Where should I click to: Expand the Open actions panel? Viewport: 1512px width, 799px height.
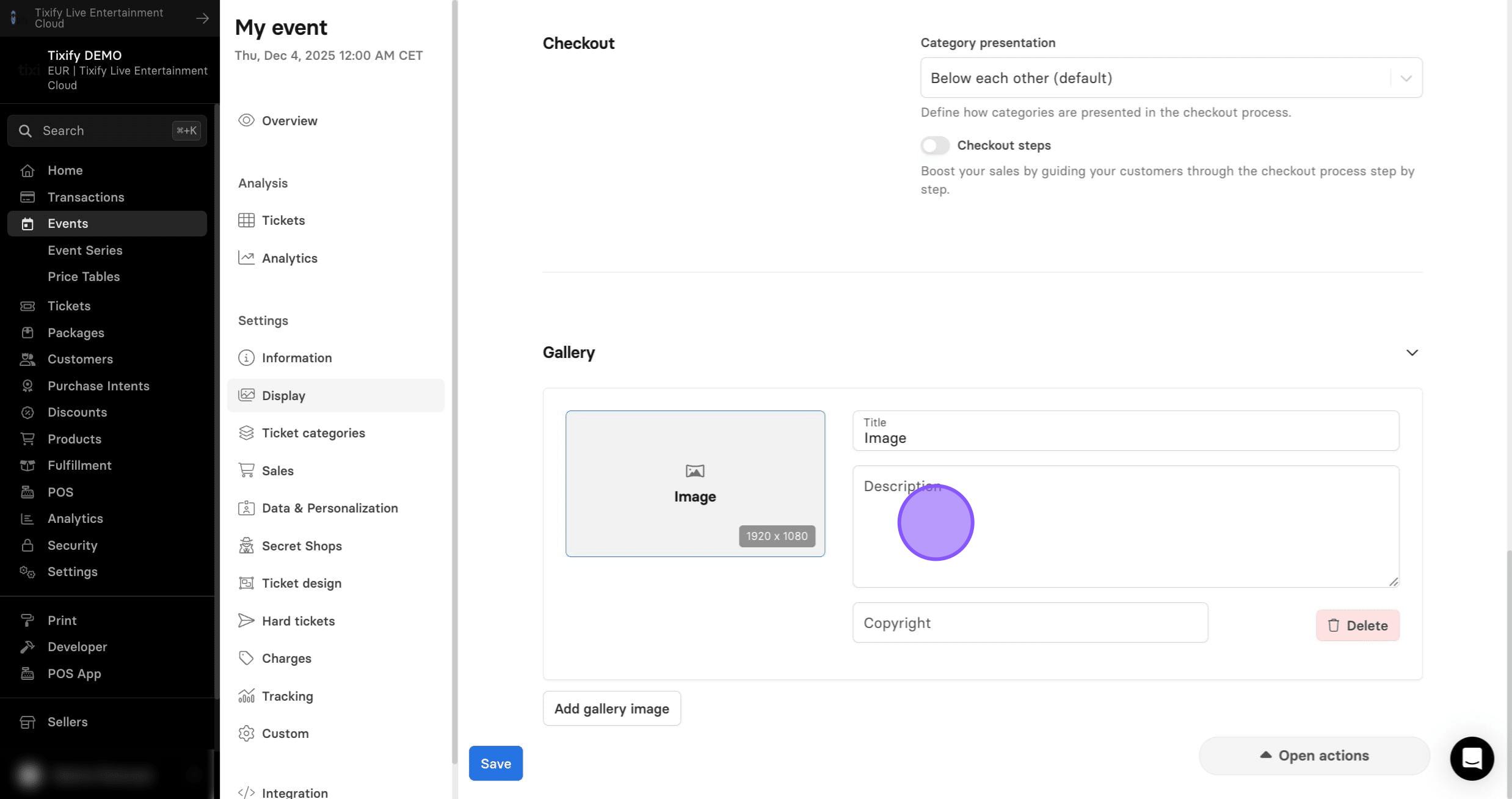[1314, 756]
